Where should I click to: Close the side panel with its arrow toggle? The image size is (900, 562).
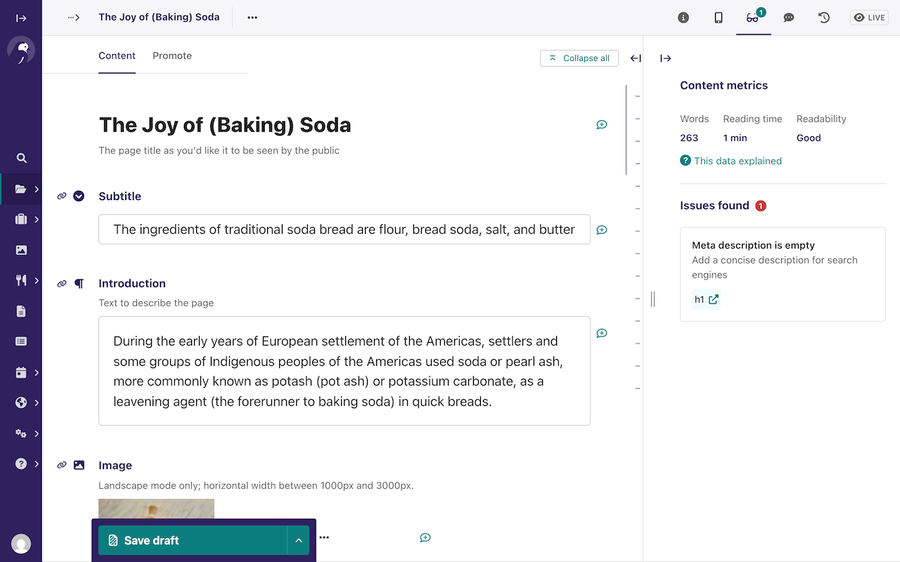tap(665, 58)
